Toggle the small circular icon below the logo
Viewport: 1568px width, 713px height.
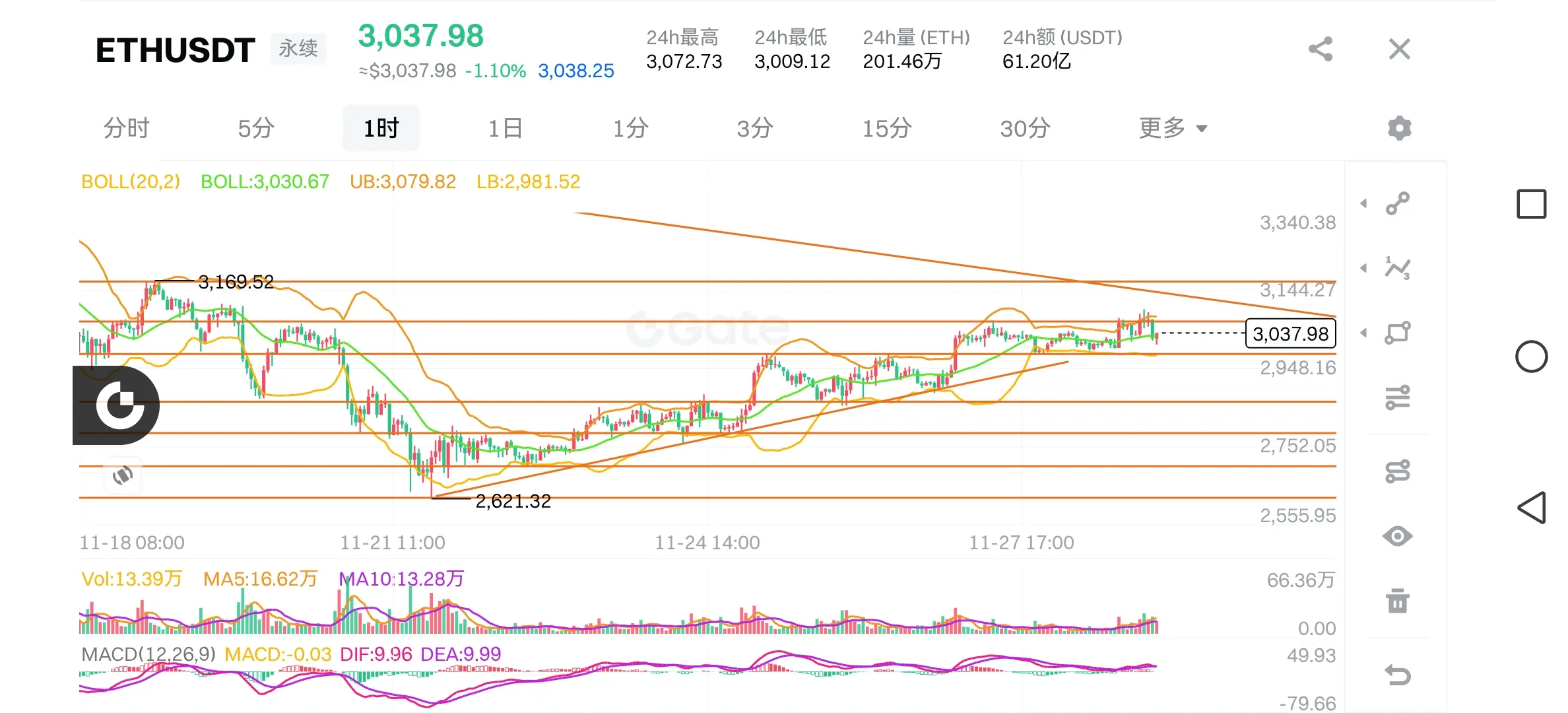pyautogui.click(x=123, y=475)
